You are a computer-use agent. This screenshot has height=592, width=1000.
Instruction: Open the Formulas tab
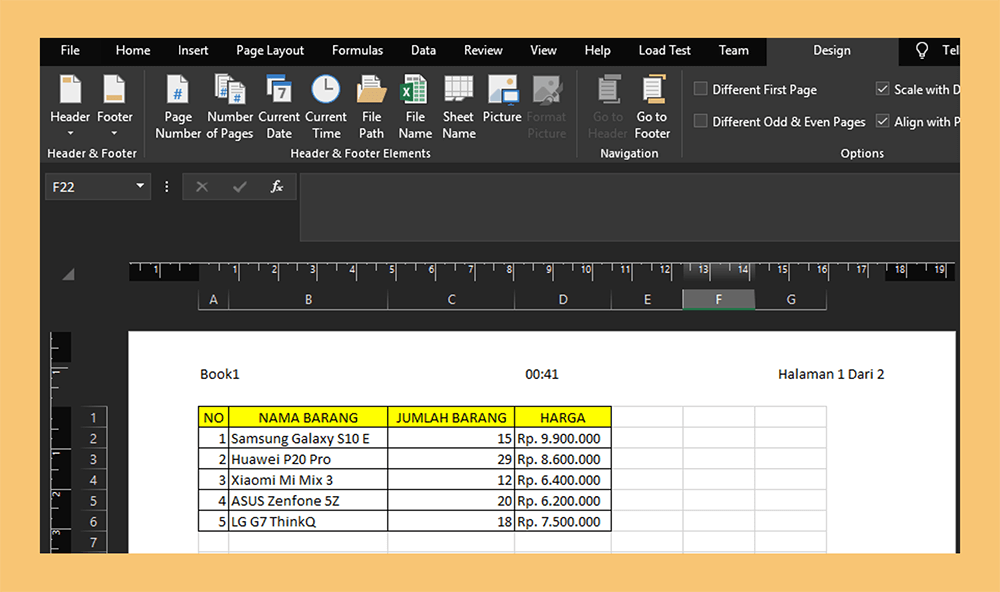[357, 50]
